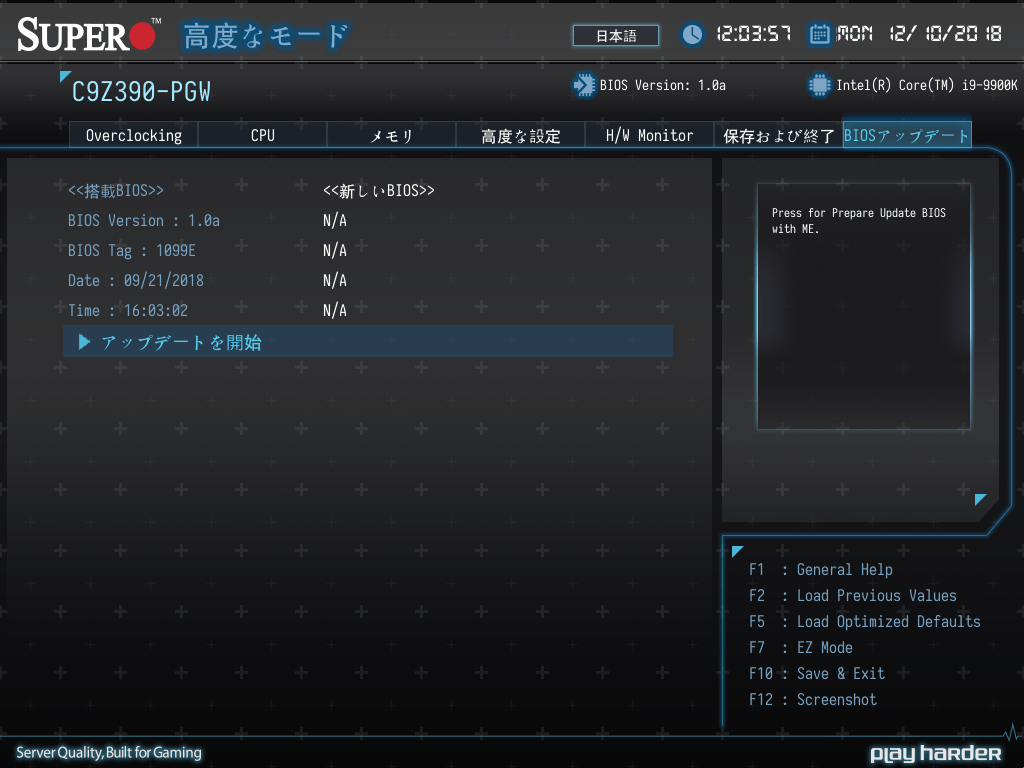
Task: Switch to the Overclocking tab
Action: (x=134, y=135)
